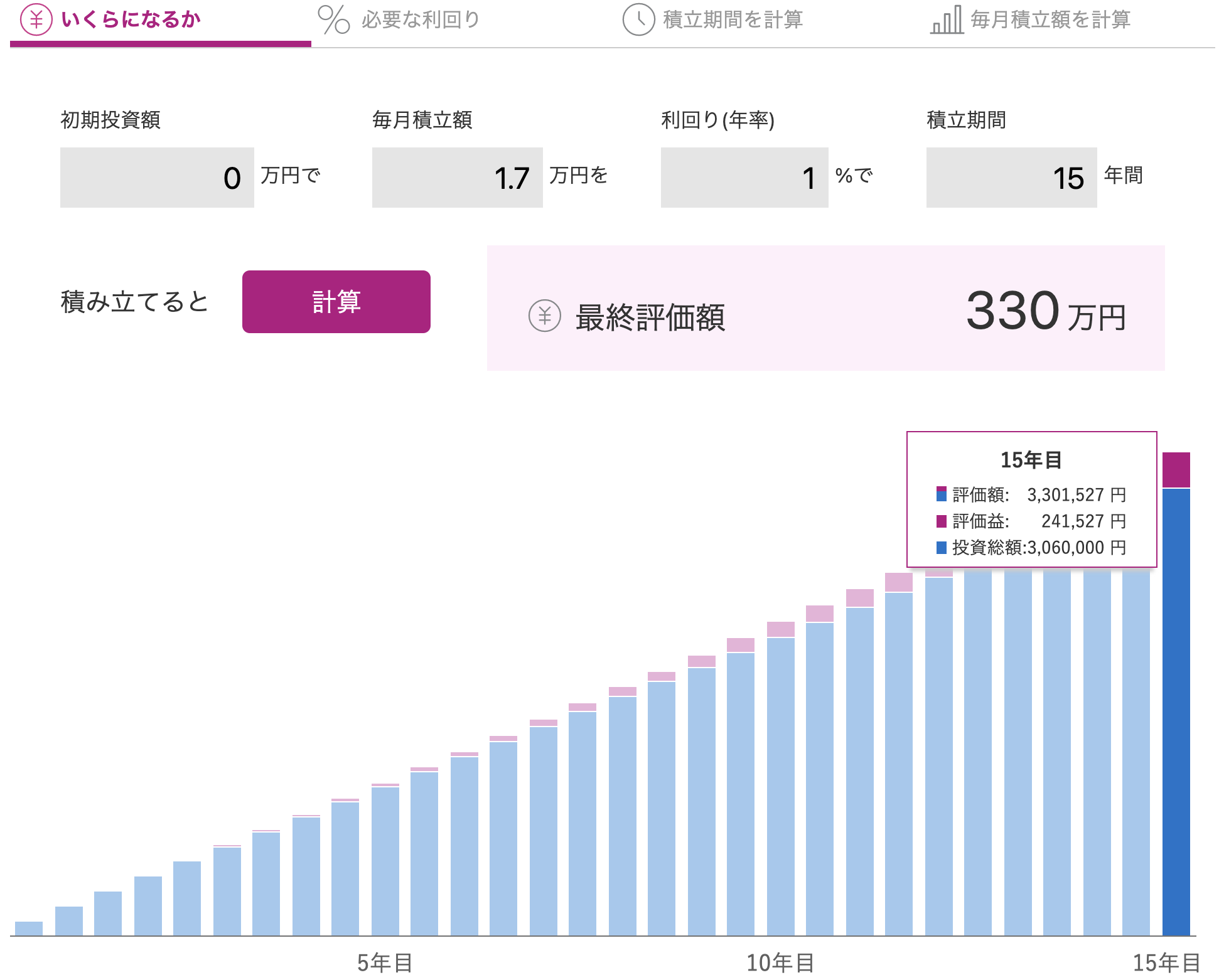Click the yen icon in いくらになるか tab

click(x=36, y=19)
